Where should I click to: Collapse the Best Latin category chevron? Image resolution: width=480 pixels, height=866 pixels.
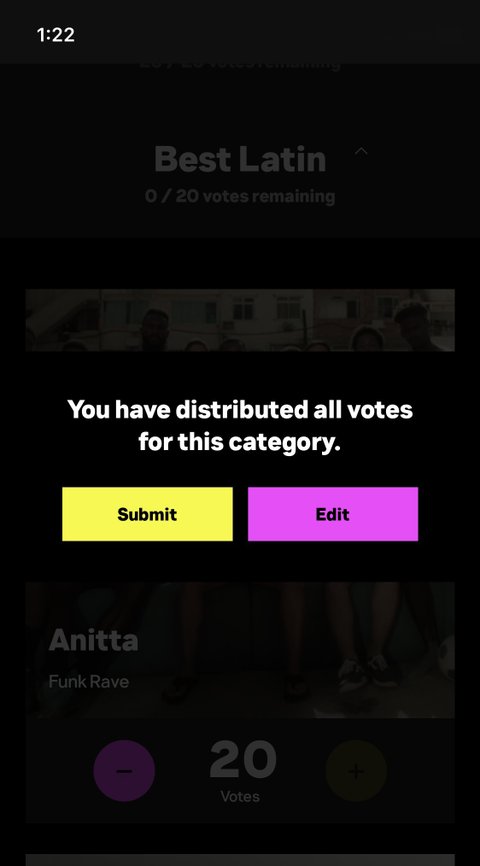click(x=361, y=151)
